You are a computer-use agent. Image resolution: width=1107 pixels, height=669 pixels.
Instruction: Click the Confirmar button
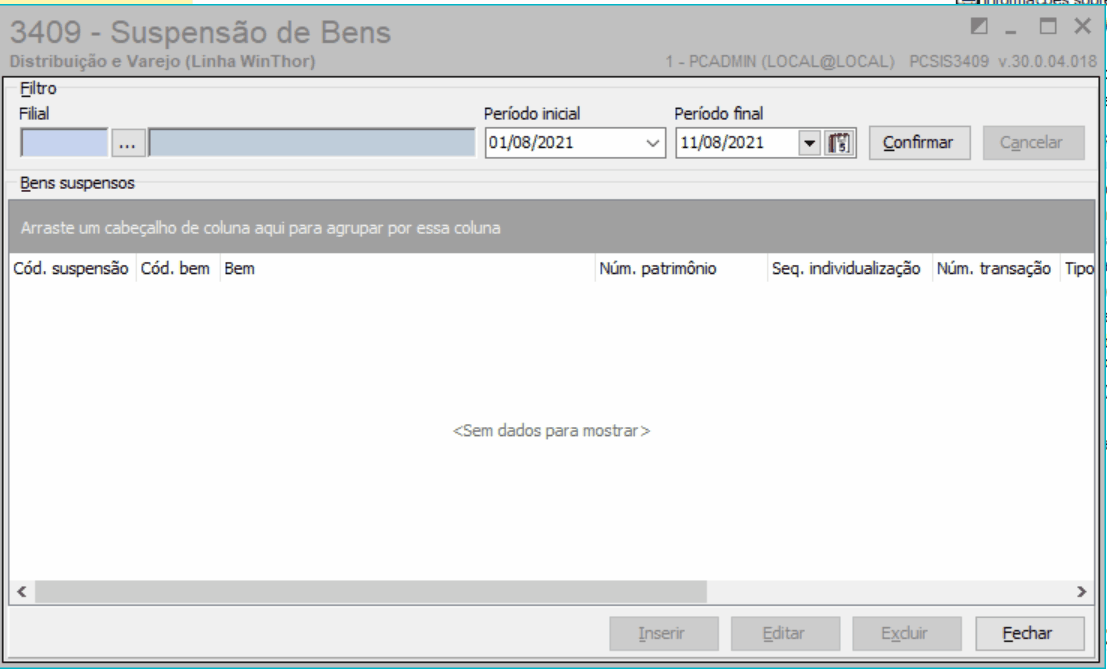pos(919,143)
